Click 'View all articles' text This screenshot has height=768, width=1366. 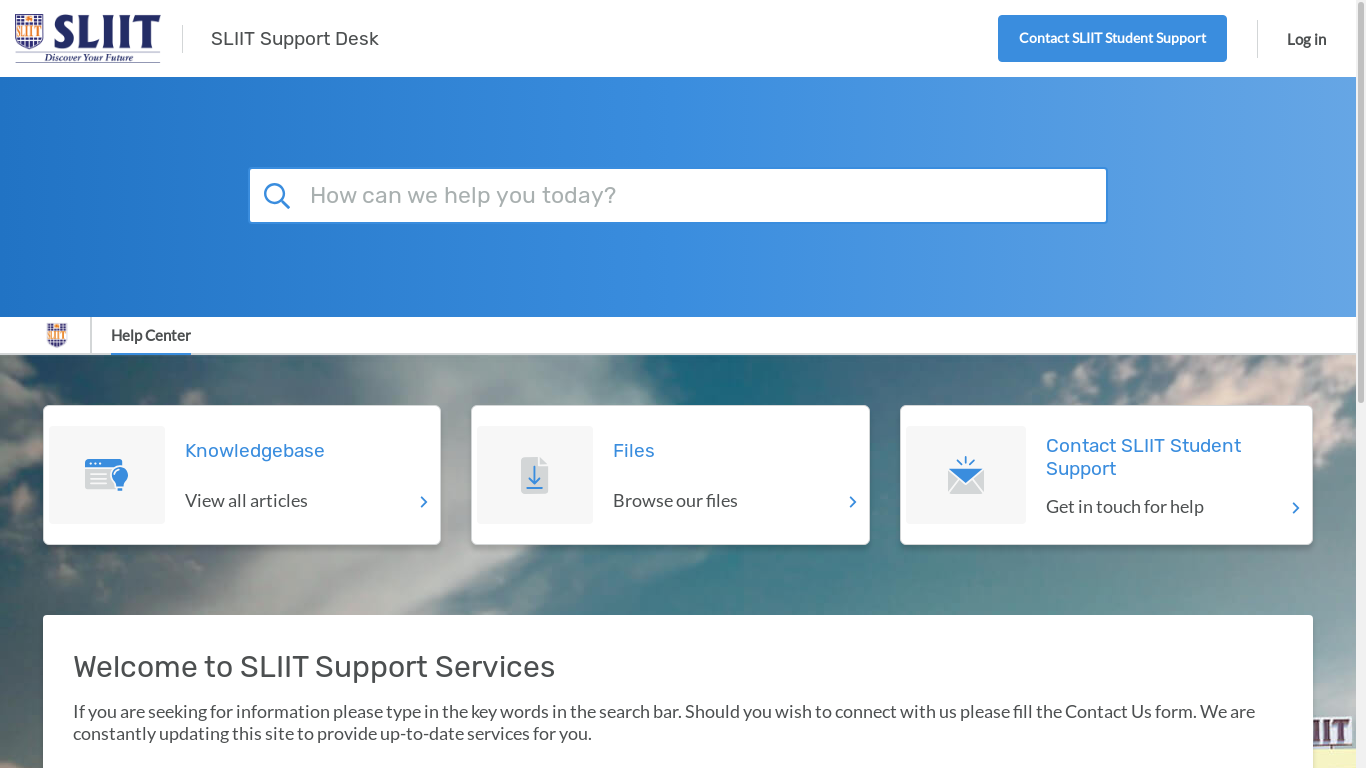pyautogui.click(x=246, y=501)
